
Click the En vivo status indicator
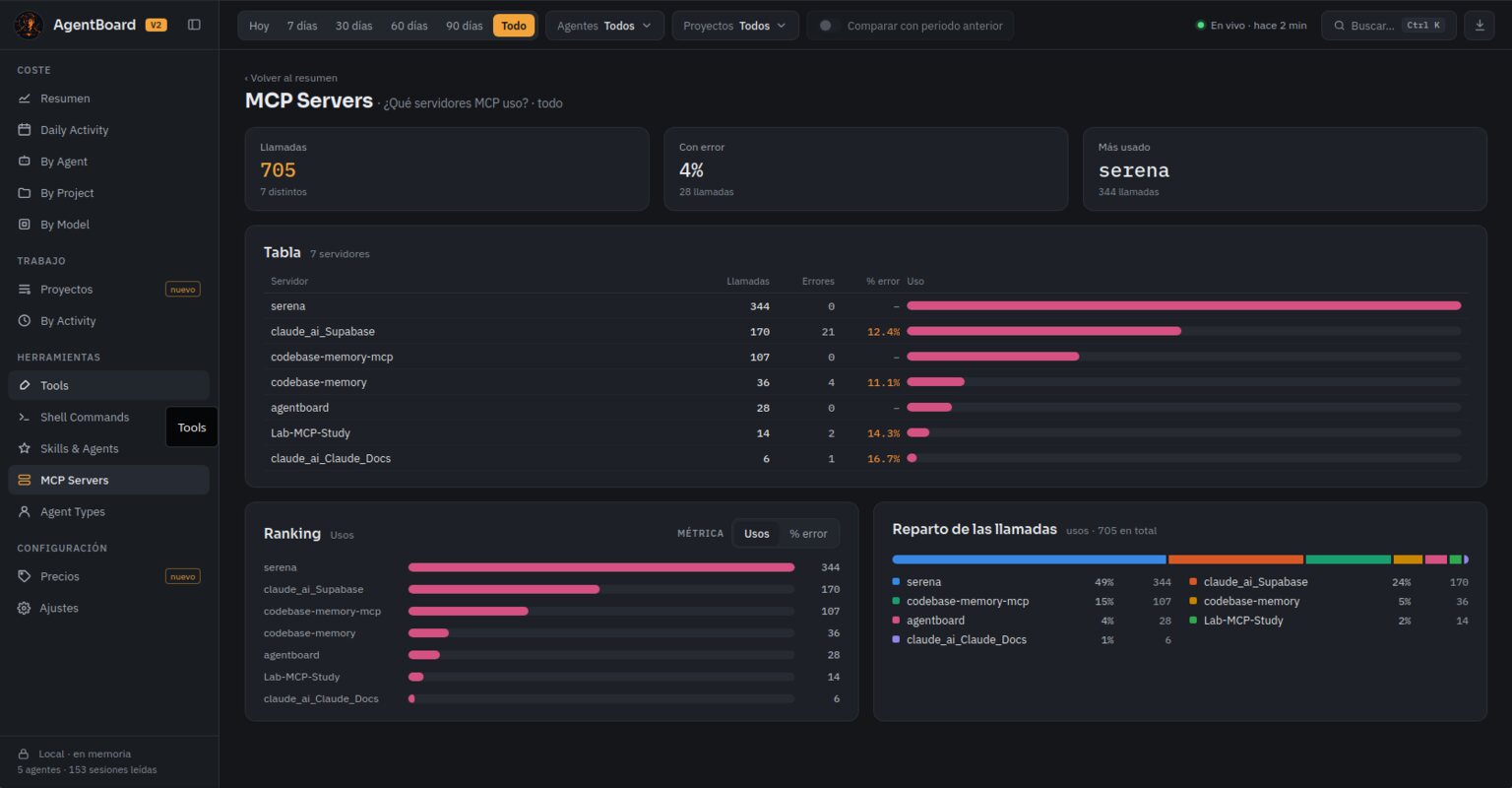coord(1251,26)
